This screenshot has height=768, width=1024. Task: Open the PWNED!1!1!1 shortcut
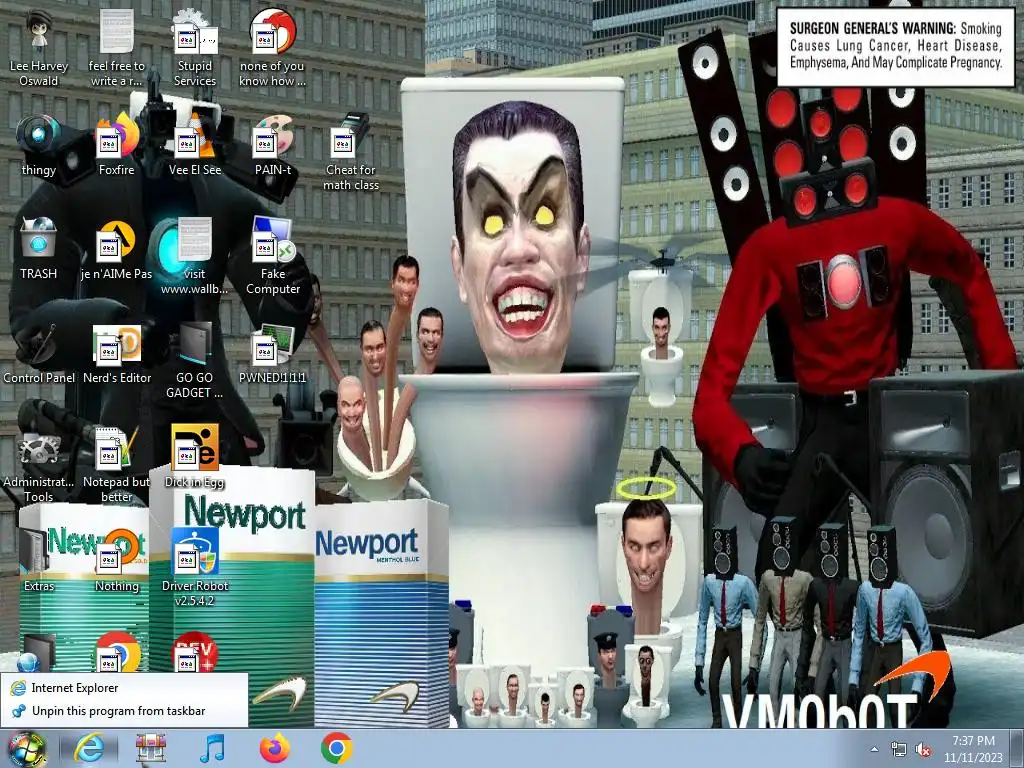272,353
